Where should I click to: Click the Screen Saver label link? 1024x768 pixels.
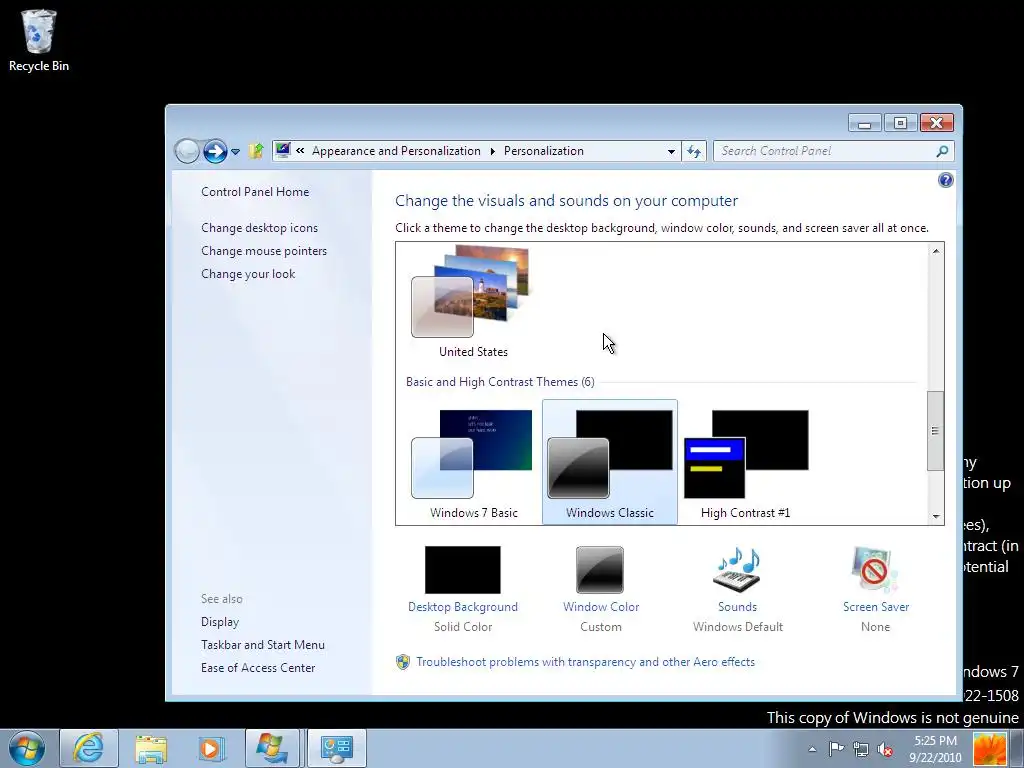876,607
